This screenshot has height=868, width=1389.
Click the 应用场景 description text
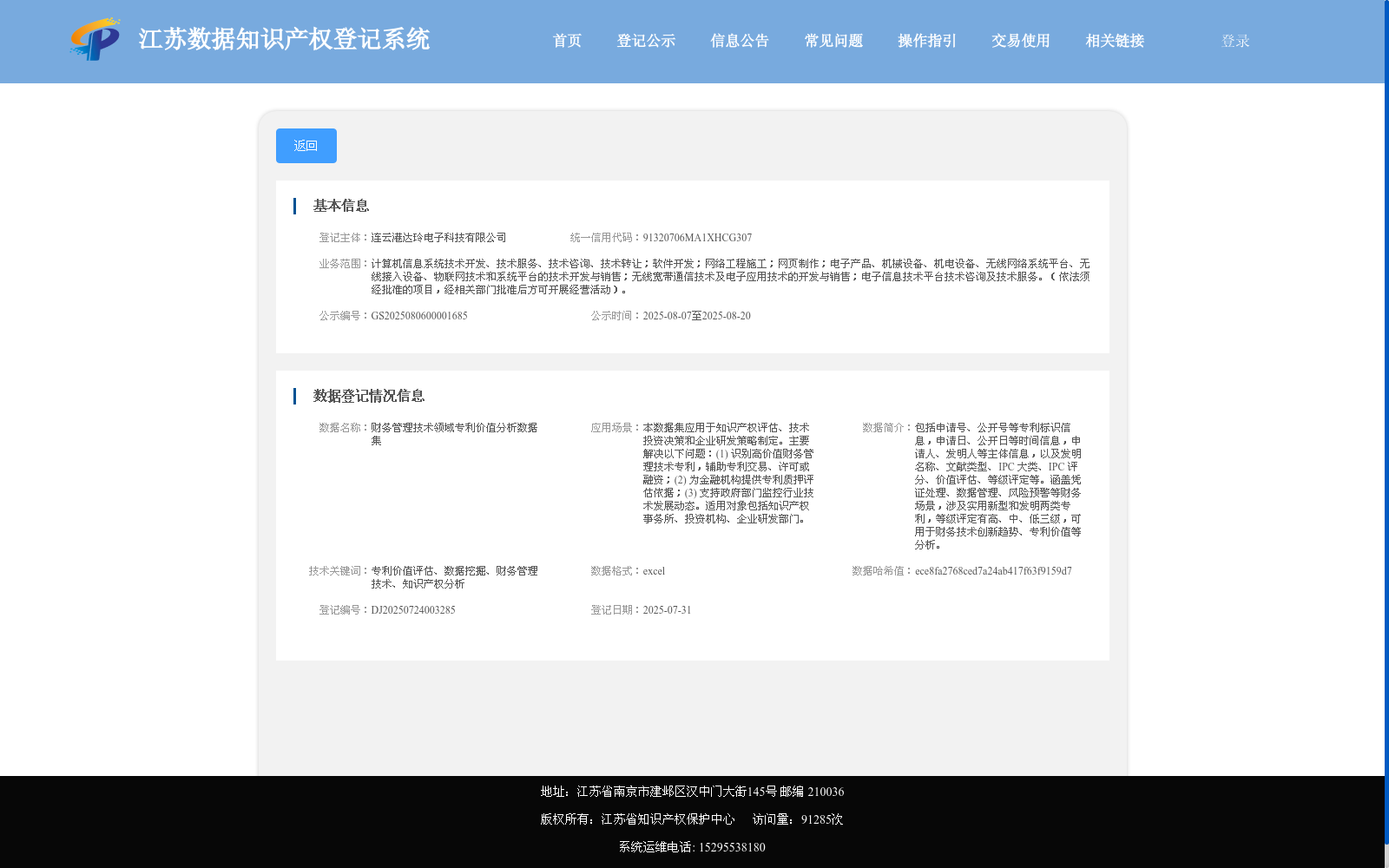click(x=728, y=473)
